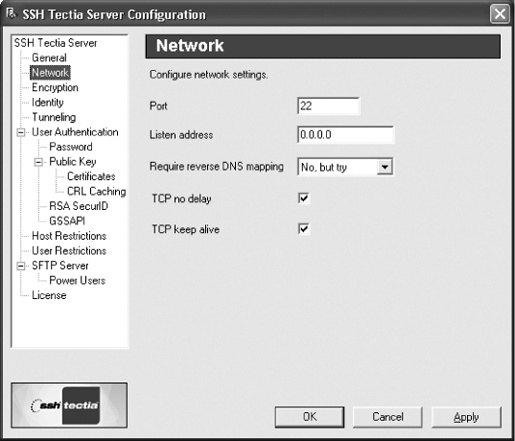Click the Port label text
Screen dimensions: 515x441
click(158, 106)
